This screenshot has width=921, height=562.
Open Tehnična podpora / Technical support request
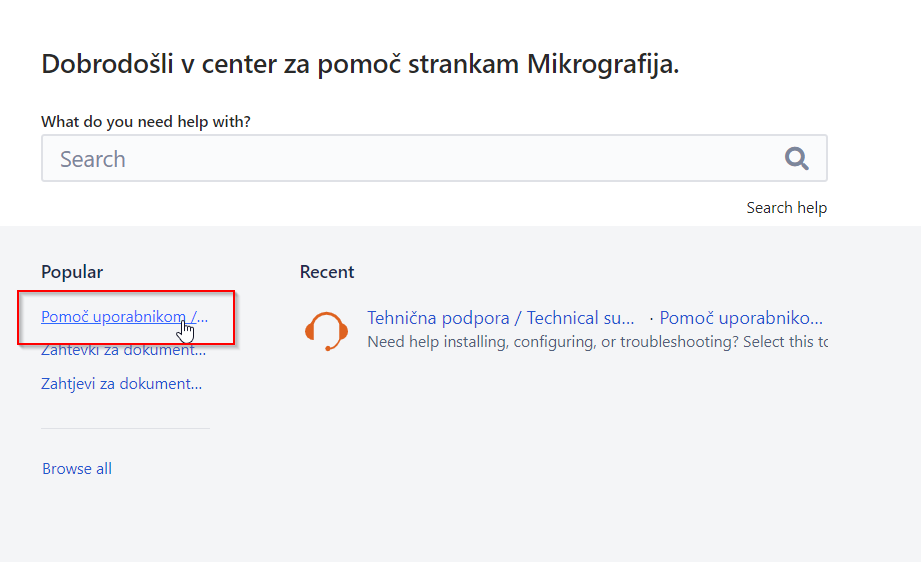[500, 318]
